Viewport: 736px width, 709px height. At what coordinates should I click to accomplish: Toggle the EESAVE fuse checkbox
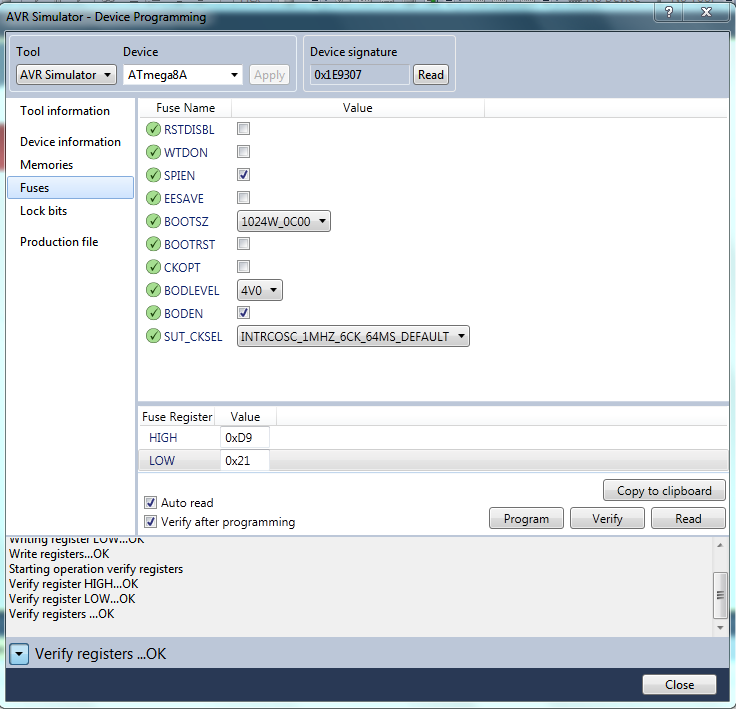pyautogui.click(x=243, y=198)
